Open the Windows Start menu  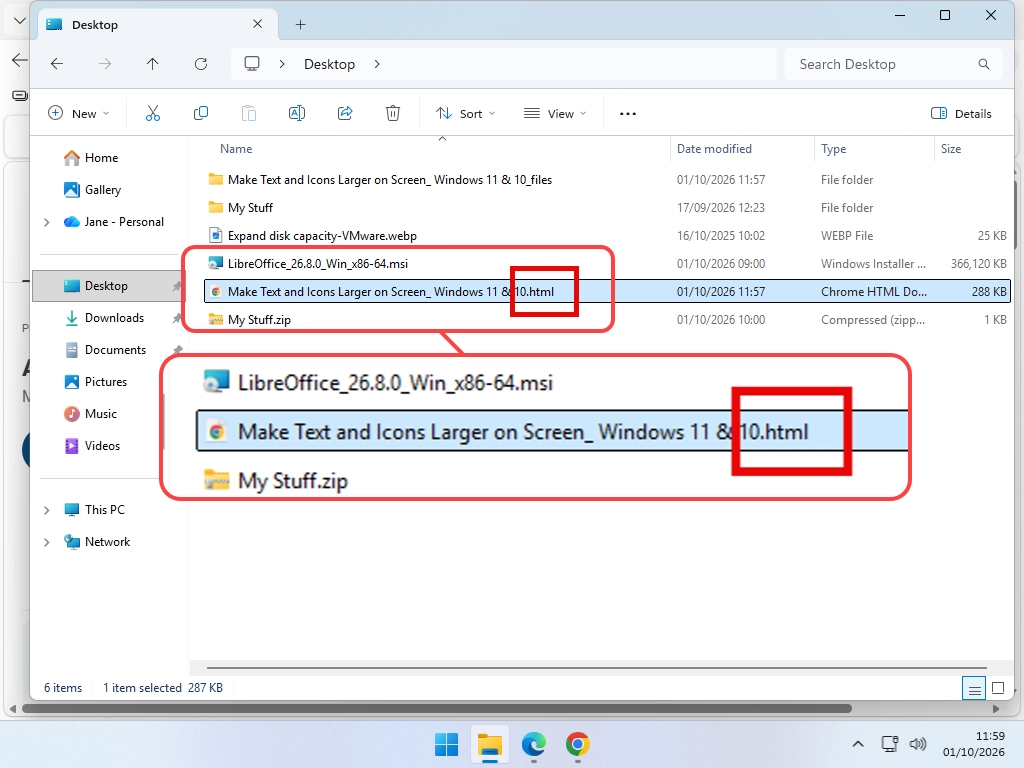coord(446,744)
